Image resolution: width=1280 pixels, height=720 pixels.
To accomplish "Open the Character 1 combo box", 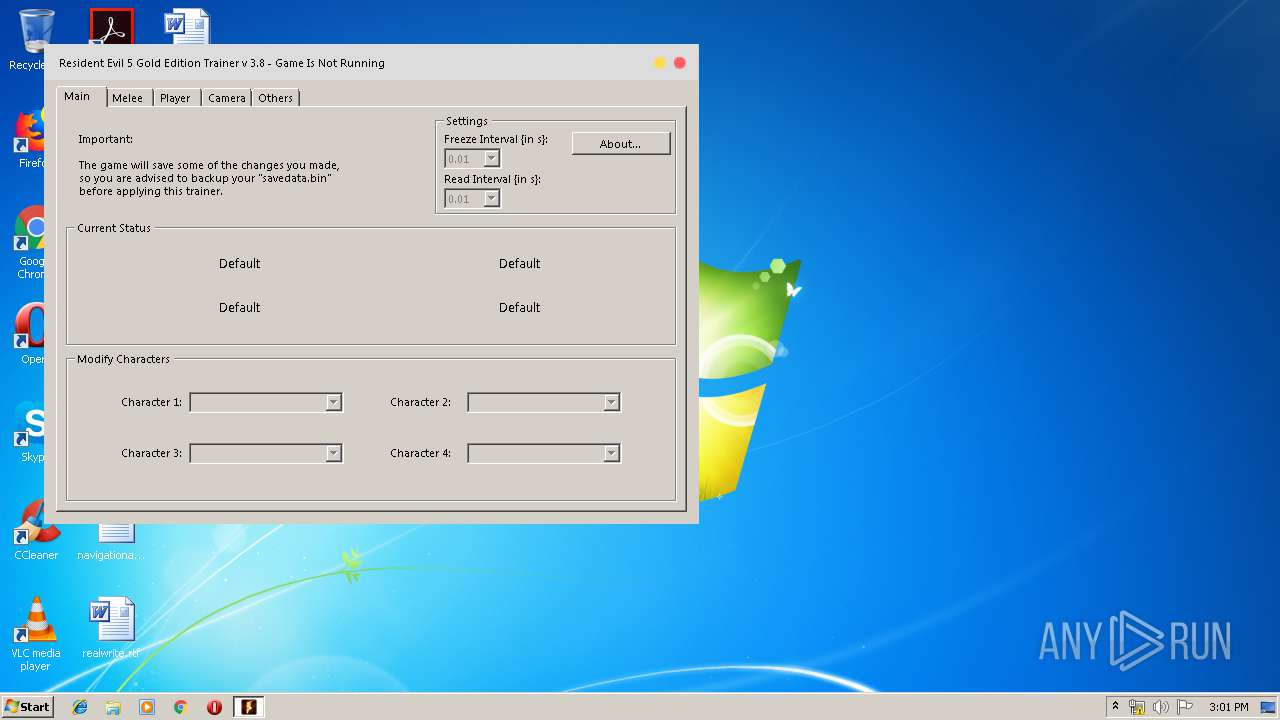I will [x=266, y=402].
